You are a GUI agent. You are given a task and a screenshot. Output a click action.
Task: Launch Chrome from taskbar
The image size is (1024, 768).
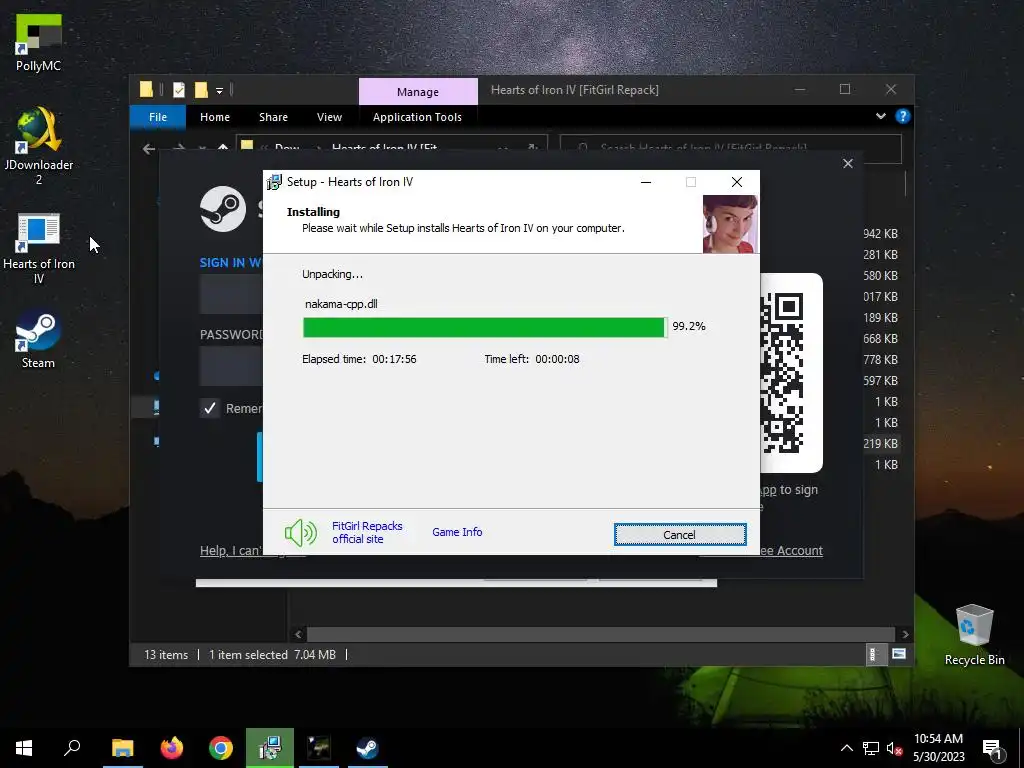(221, 748)
